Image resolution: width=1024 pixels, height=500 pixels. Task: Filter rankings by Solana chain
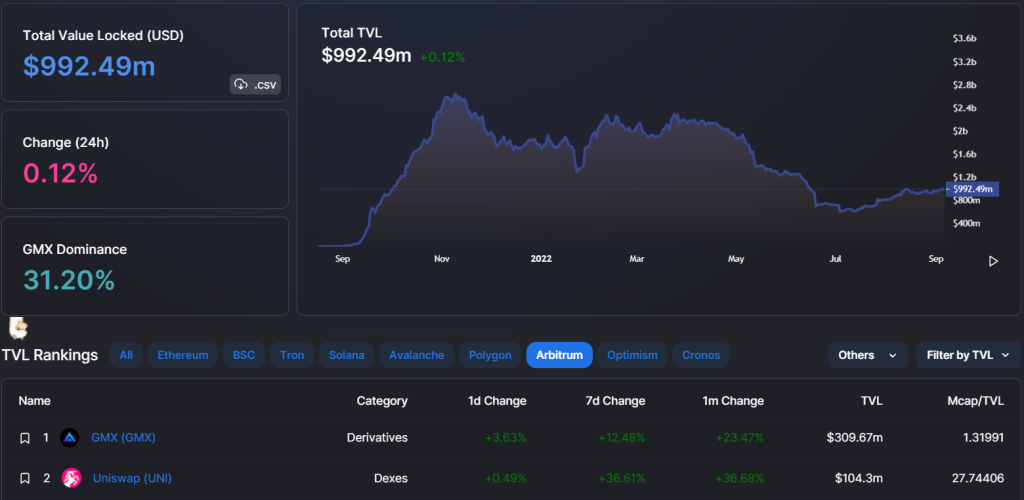pos(346,355)
